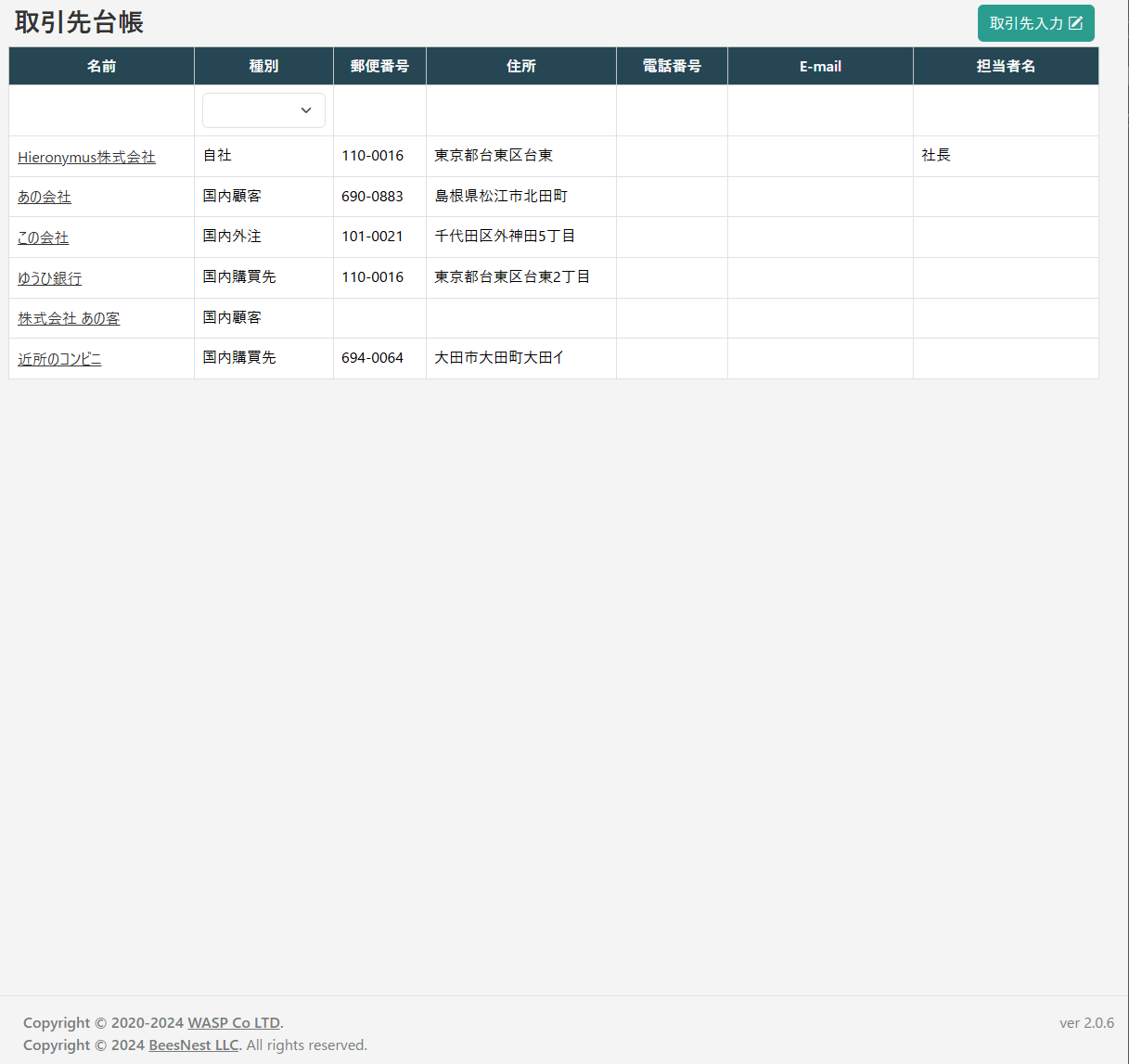
Task: Click the 住所 column header
Action: click(520, 66)
